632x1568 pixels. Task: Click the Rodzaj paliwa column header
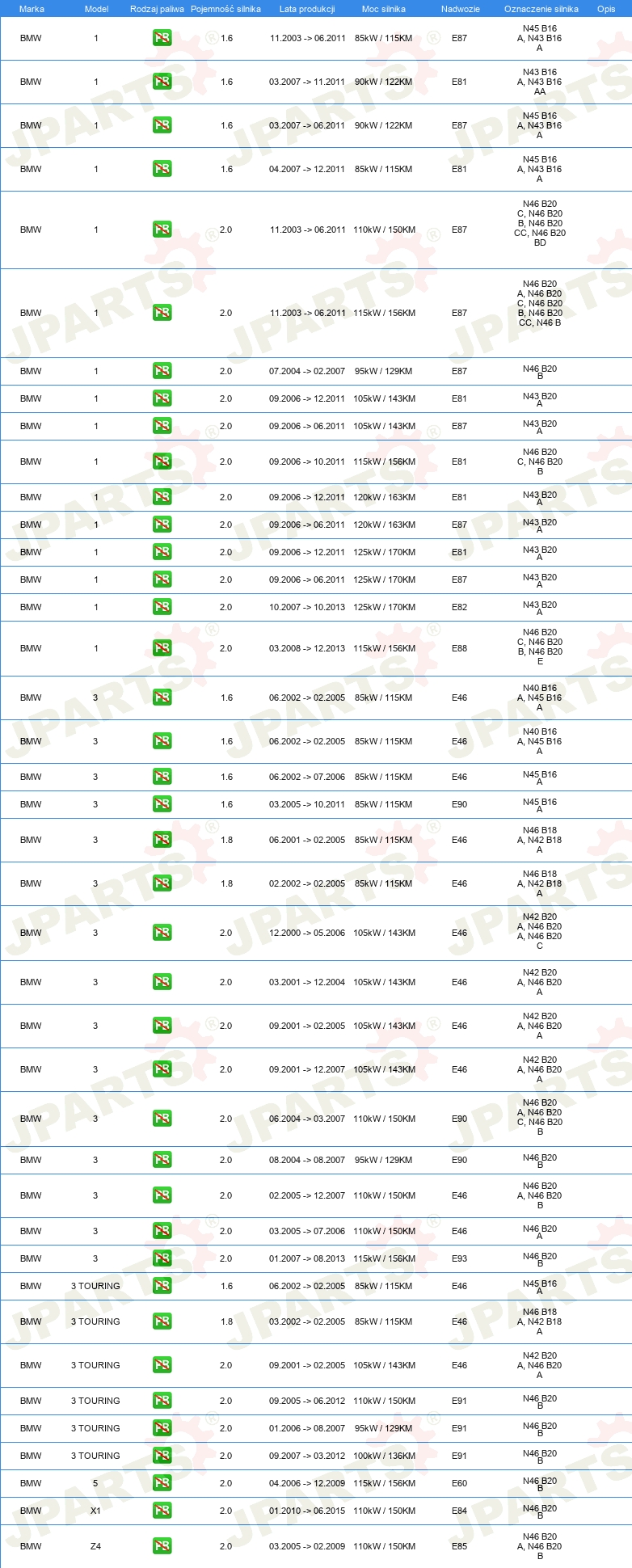pyautogui.click(x=157, y=9)
